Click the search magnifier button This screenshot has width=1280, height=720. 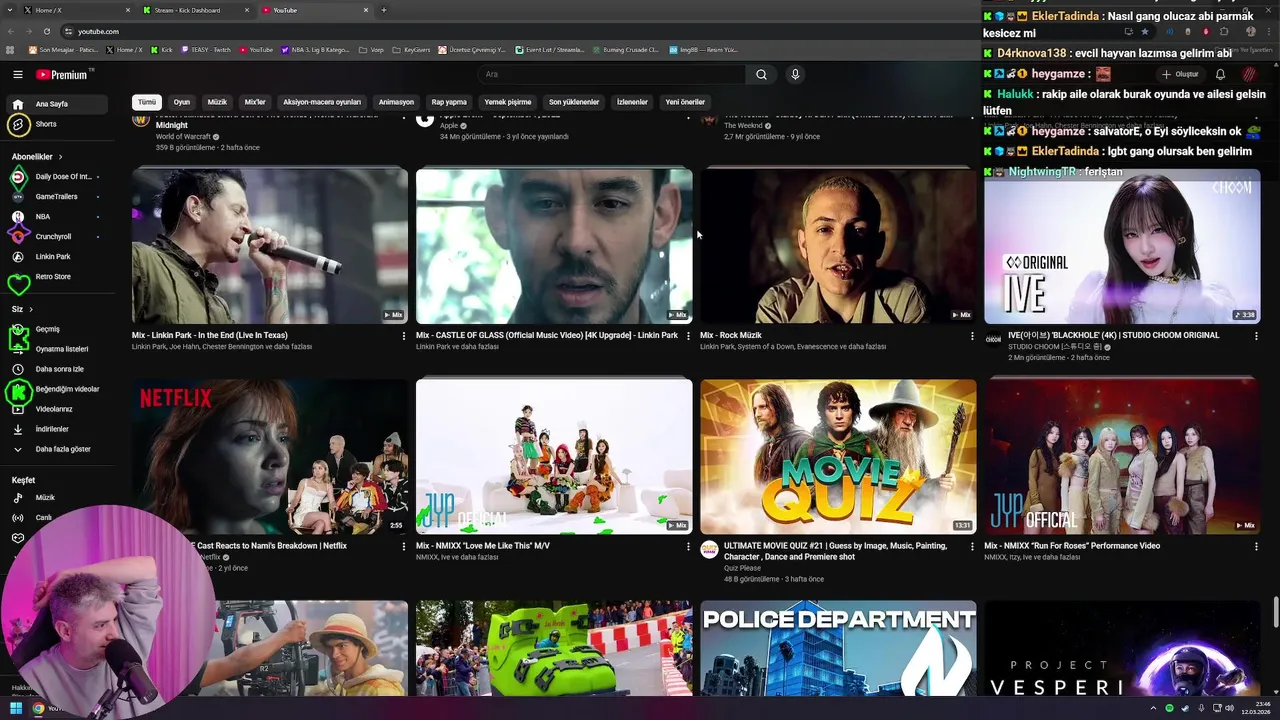click(761, 74)
